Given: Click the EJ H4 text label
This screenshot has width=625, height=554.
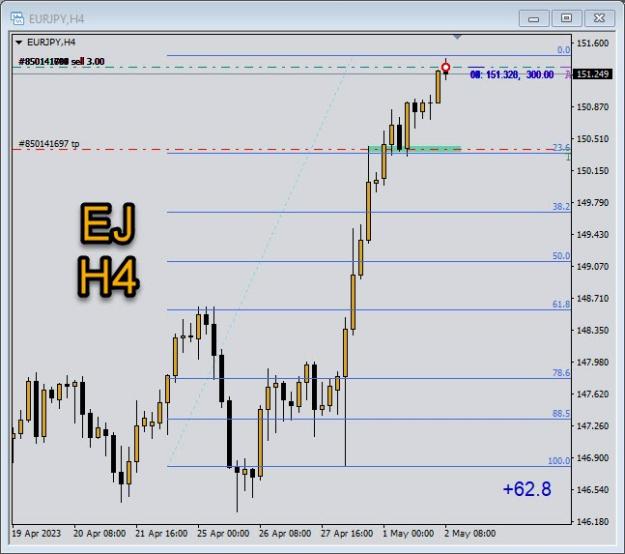Looking at the screenshot, I should coord(108,249).
